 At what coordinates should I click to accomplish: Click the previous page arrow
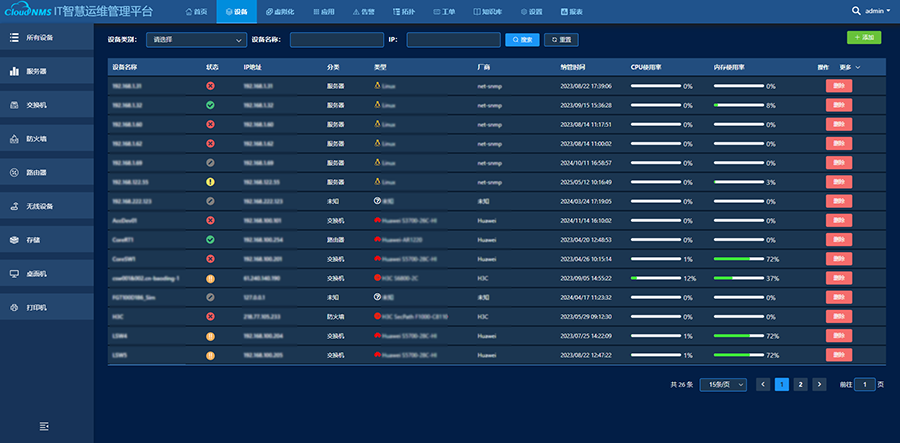pos(763,384)
